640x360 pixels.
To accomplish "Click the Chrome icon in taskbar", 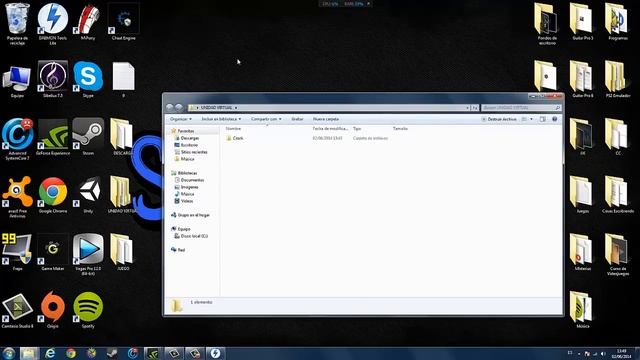I will point(71,353).
